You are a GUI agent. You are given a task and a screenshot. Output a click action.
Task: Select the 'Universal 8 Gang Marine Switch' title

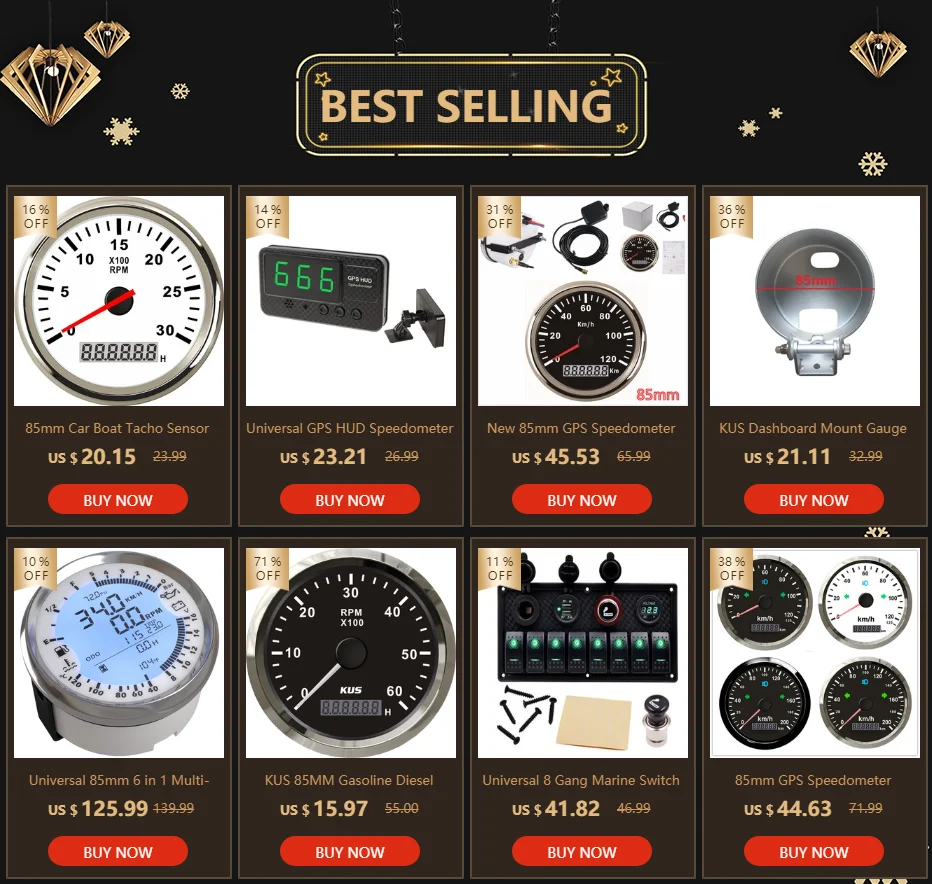point(581,781)
